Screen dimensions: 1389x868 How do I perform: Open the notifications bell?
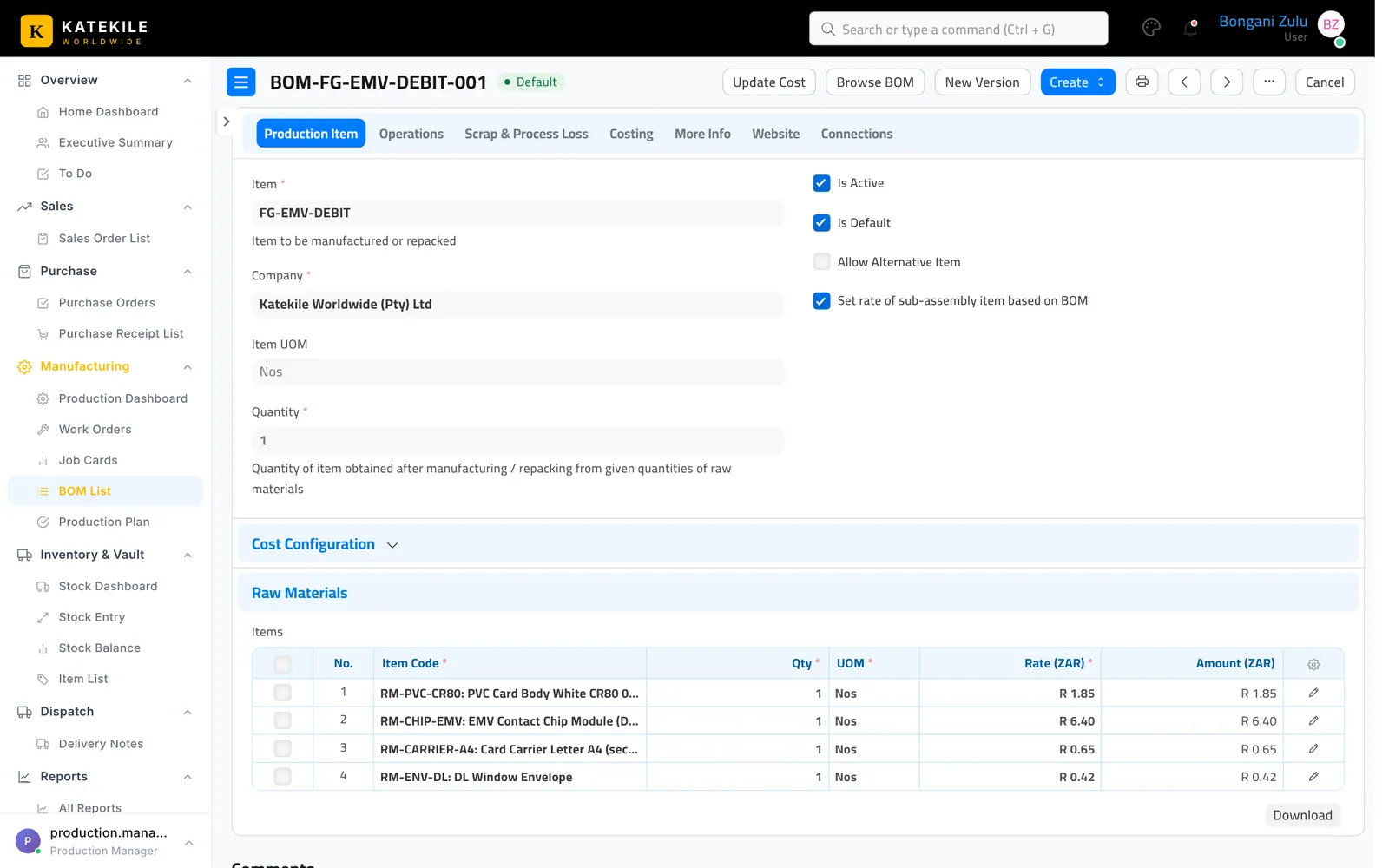click(1190, 29)
